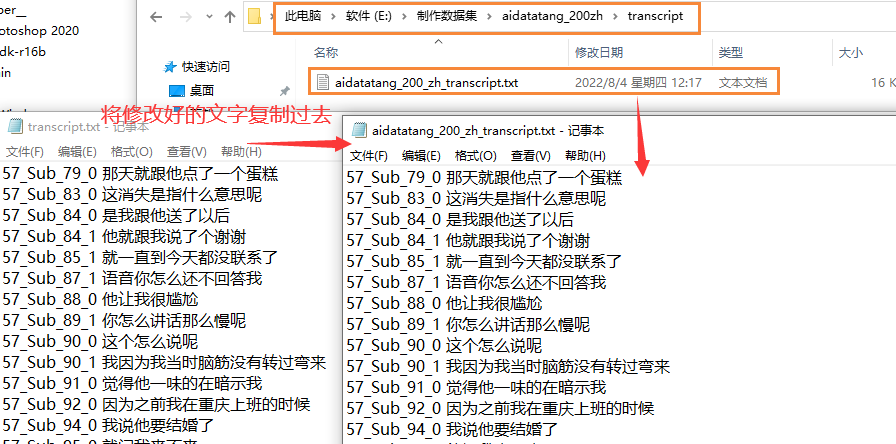Select 此电脑 in the address breadcrumb
896x444 pixels.
tap(306, 17)
